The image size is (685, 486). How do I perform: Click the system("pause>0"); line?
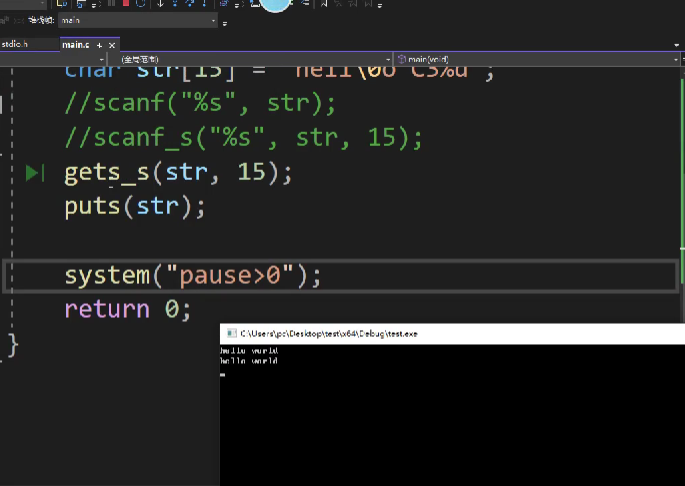point(193,275)
